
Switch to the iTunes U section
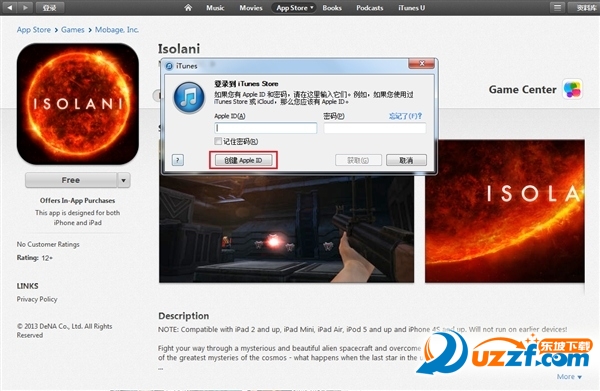click(411, 8)
